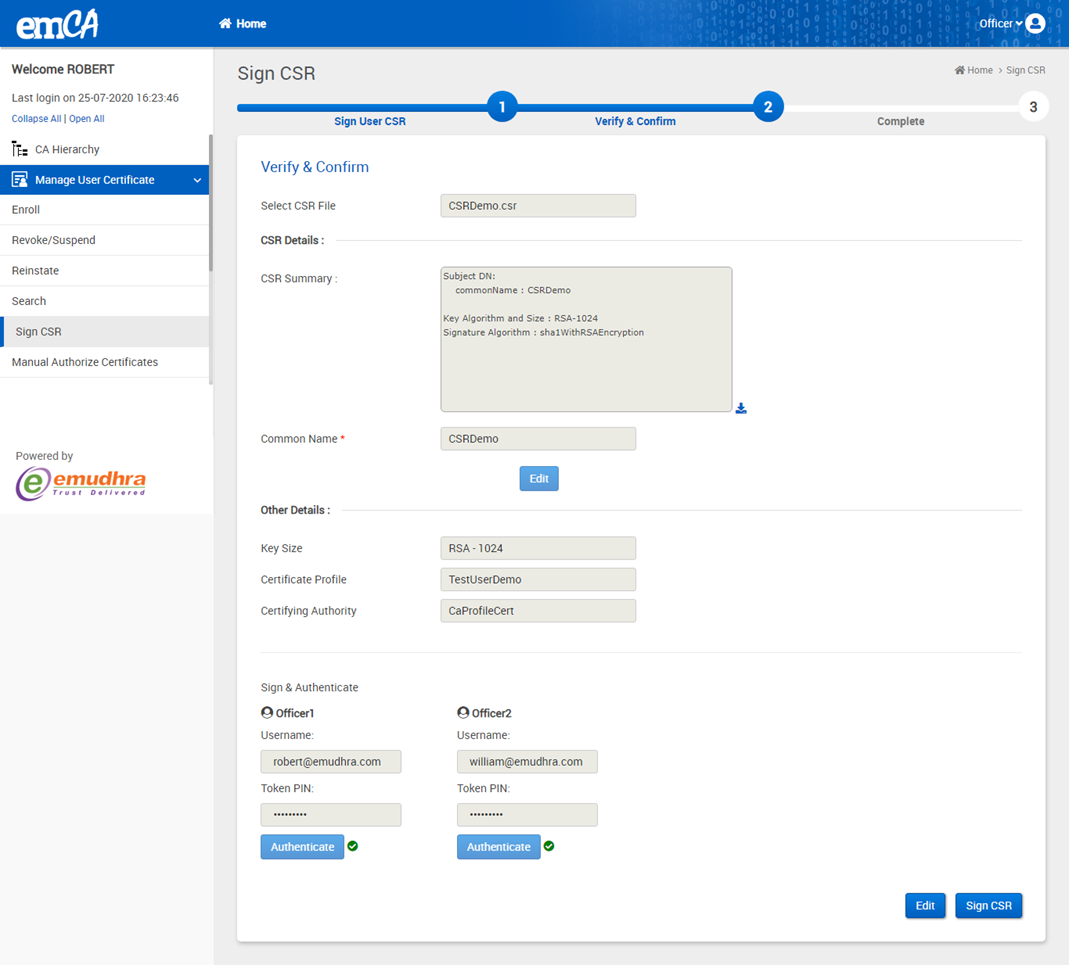Click the eMudhra logo in the sidebar
Image resolution: width=1069 pixels, height=965 pixels.
click(81, 483)
